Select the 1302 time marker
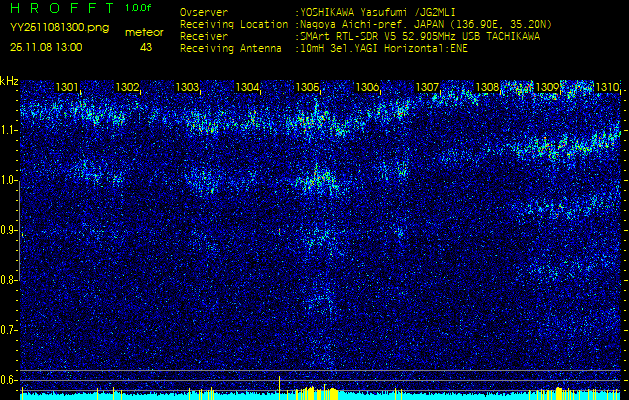Viewport: 629px width, 400px height. (128, 88)
